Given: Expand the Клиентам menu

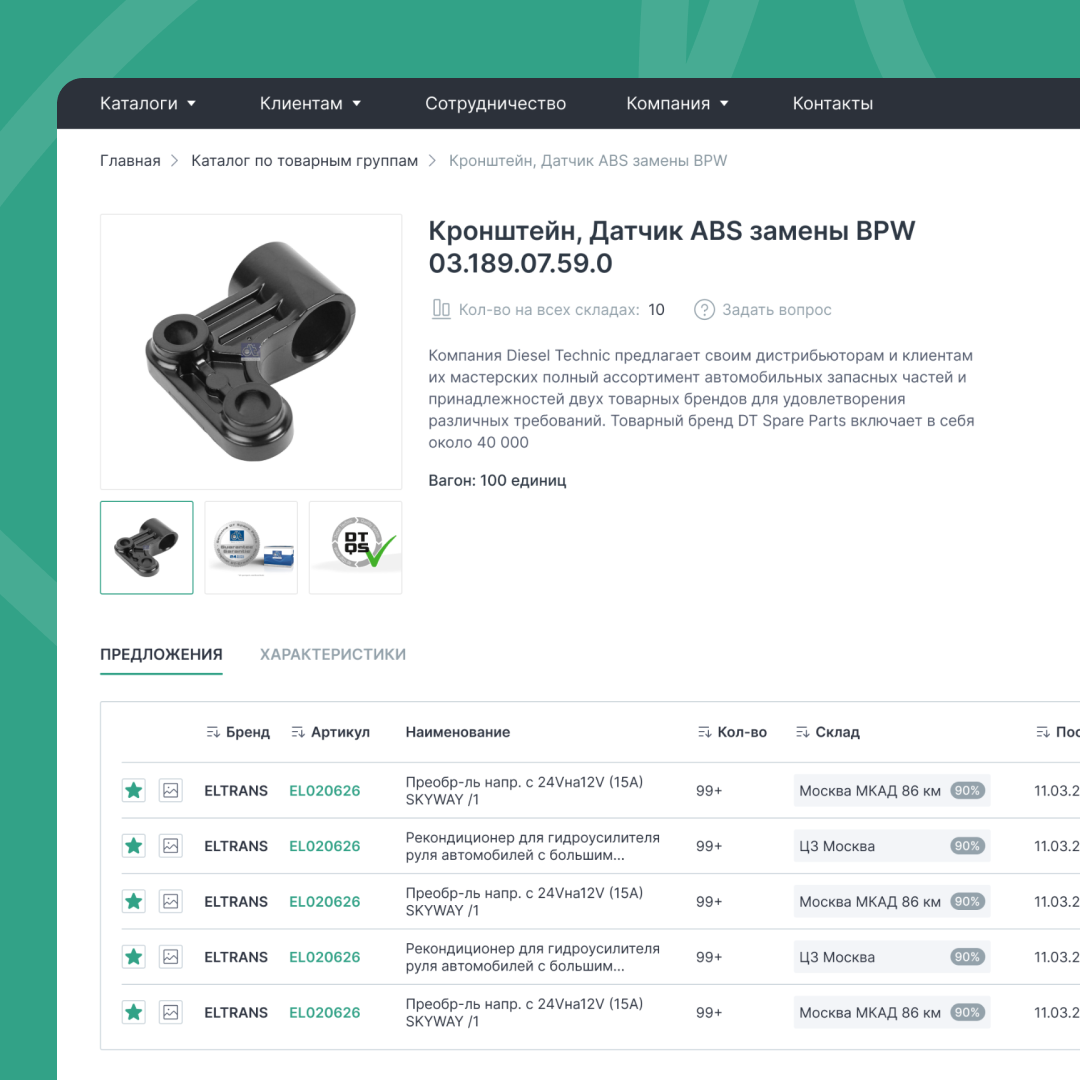Looking at the screenshot, I should pos(310,103).
